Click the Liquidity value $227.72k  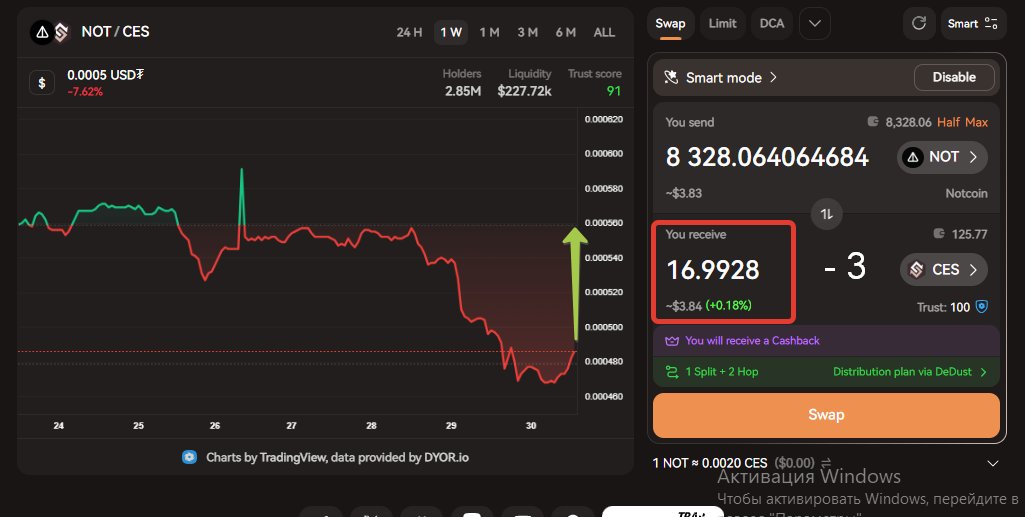(524, 91)
